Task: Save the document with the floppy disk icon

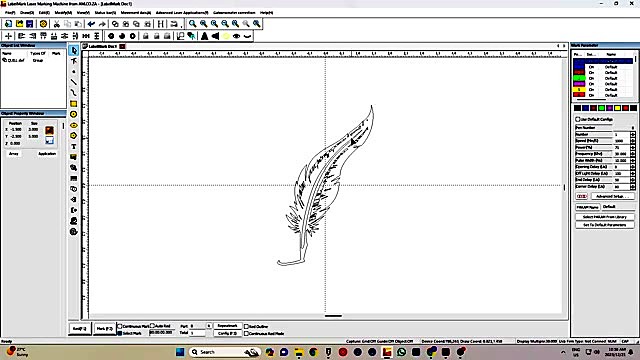Action: tap(29, 24)
